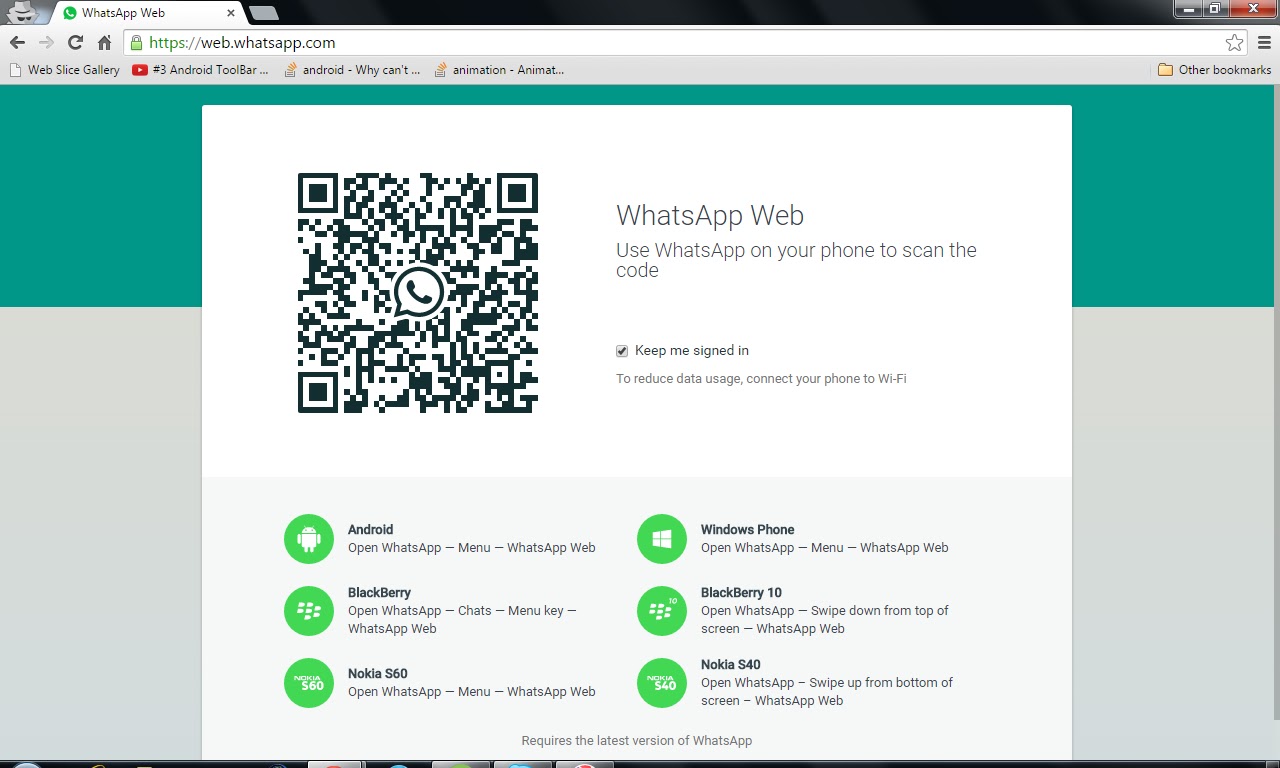1280x768 pixels.
Task: Click 'Requires the latest version of WhatsApp'
Action: click(x=637, y=741)
